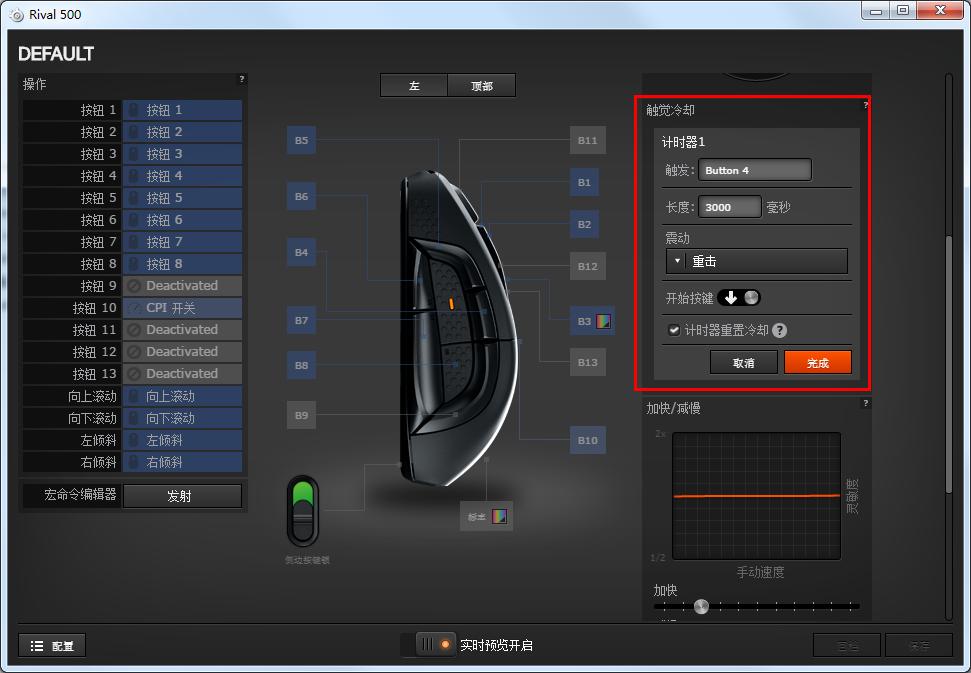Click the B13 button marker
The image size is (971, 673).
pos(587,362)
